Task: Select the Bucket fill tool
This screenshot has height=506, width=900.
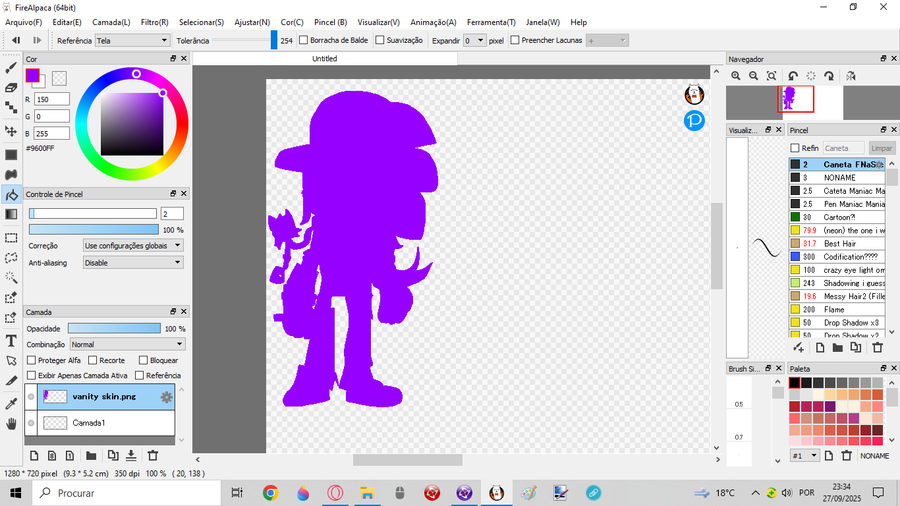Action: point(11,195)
